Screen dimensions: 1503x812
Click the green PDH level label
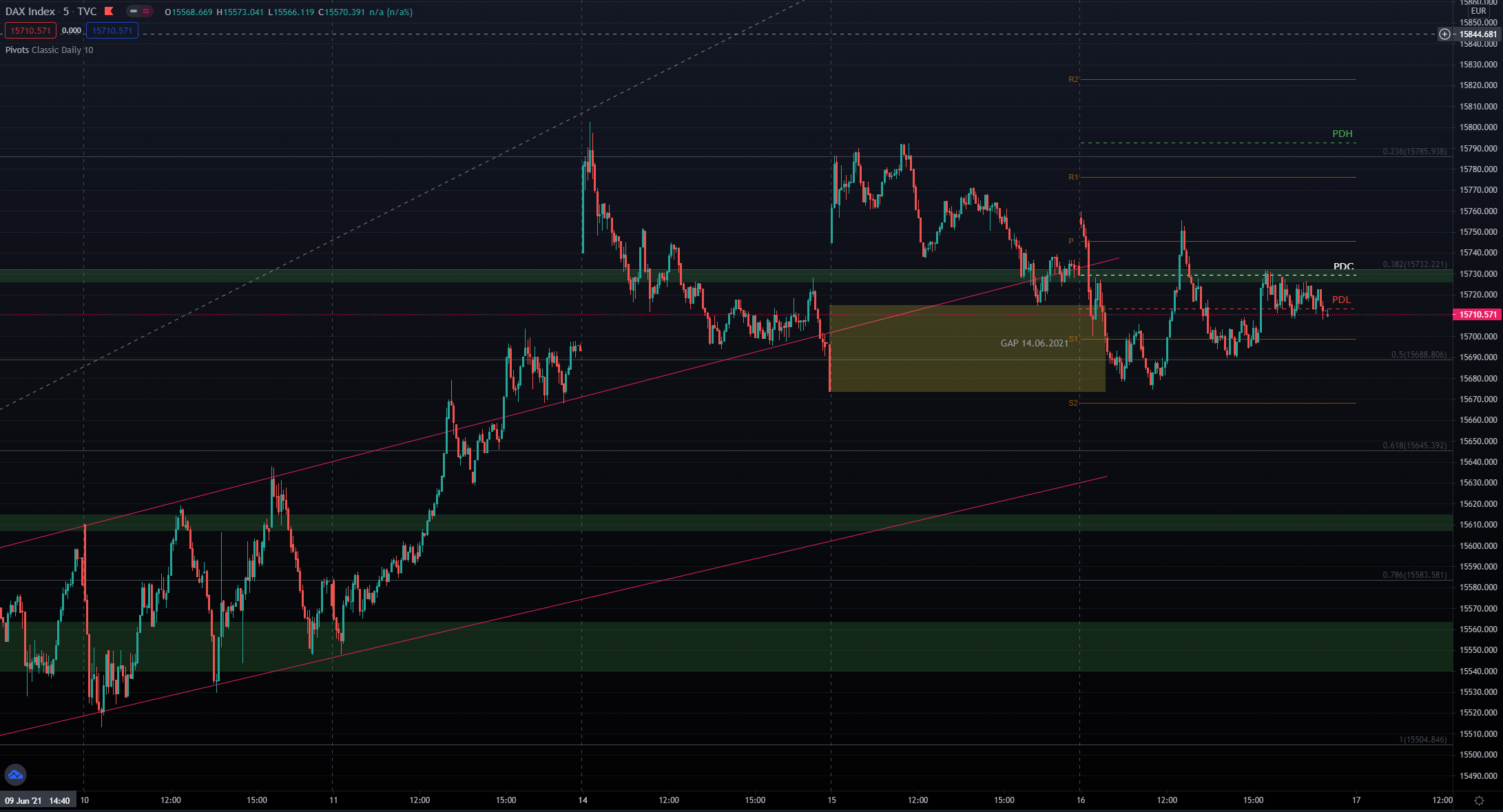1342,134
